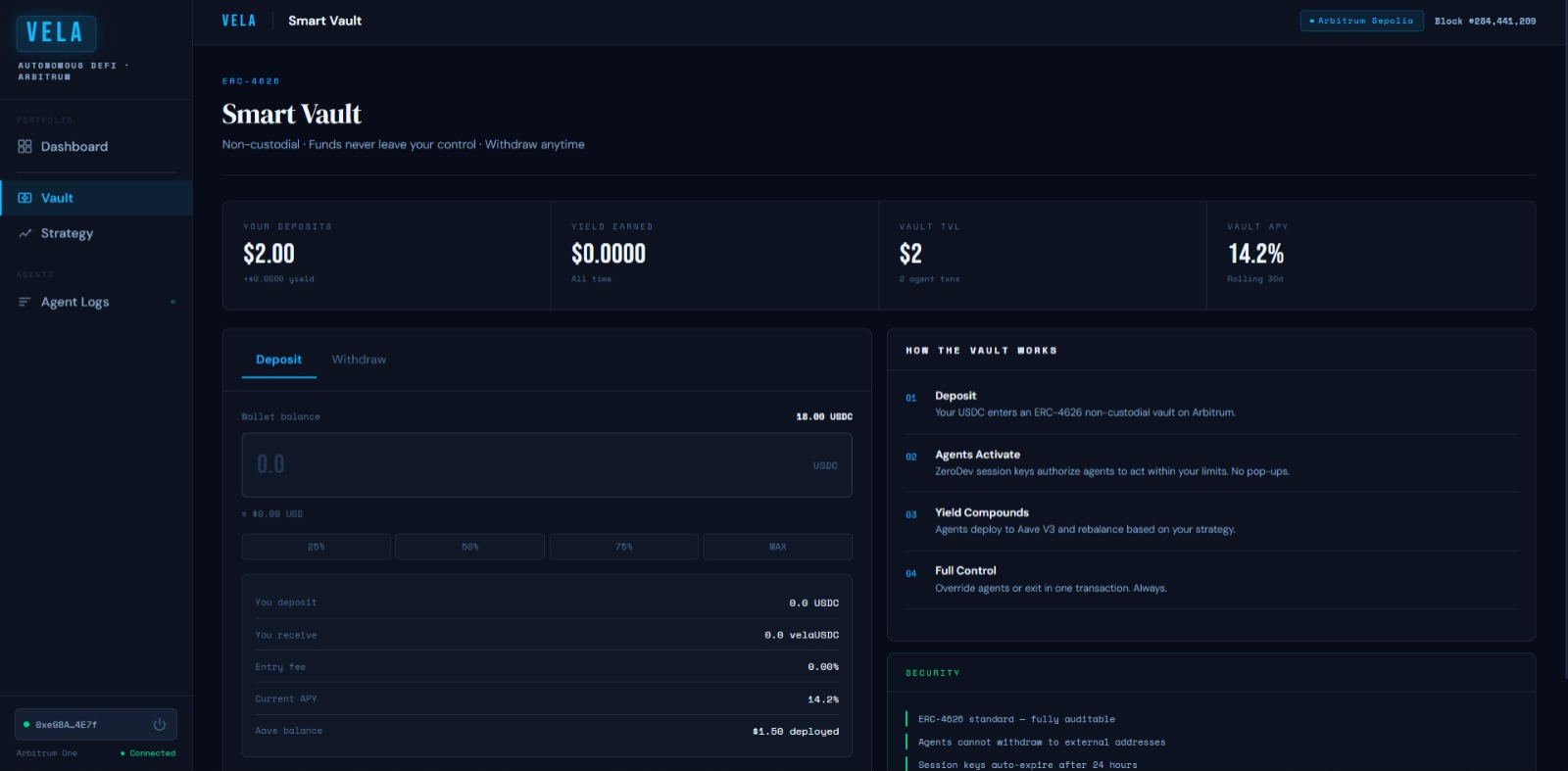1568x771 pixels.
Task: Click the Arbitrum Sepolia network badge
Action: [x=1361, y=21]
